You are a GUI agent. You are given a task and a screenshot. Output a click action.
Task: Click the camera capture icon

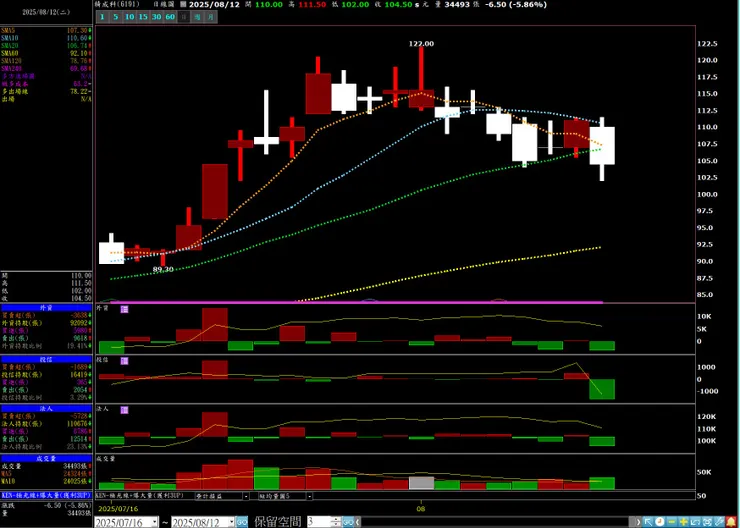[x=707, y=522]
